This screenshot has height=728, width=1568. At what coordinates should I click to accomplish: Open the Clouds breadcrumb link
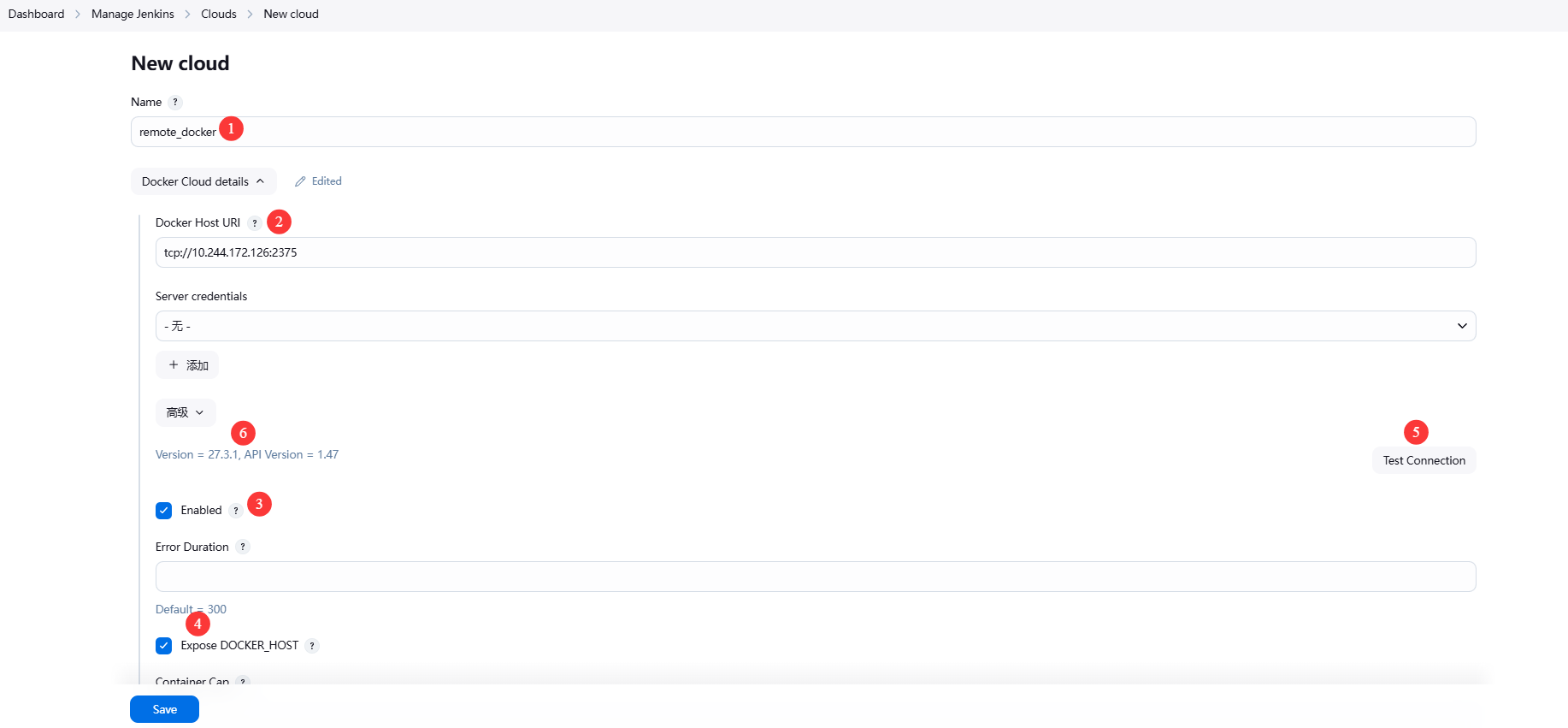coord(219,15)
